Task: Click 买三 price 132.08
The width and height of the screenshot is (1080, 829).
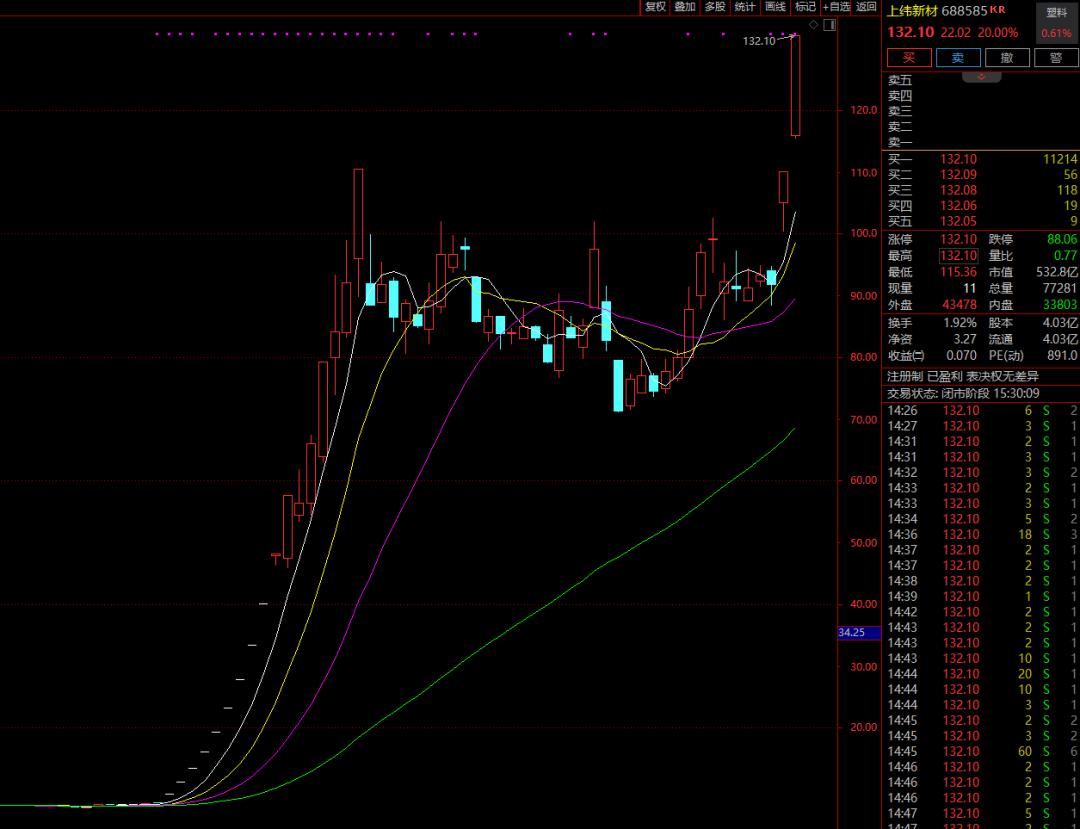Action: 958,191
